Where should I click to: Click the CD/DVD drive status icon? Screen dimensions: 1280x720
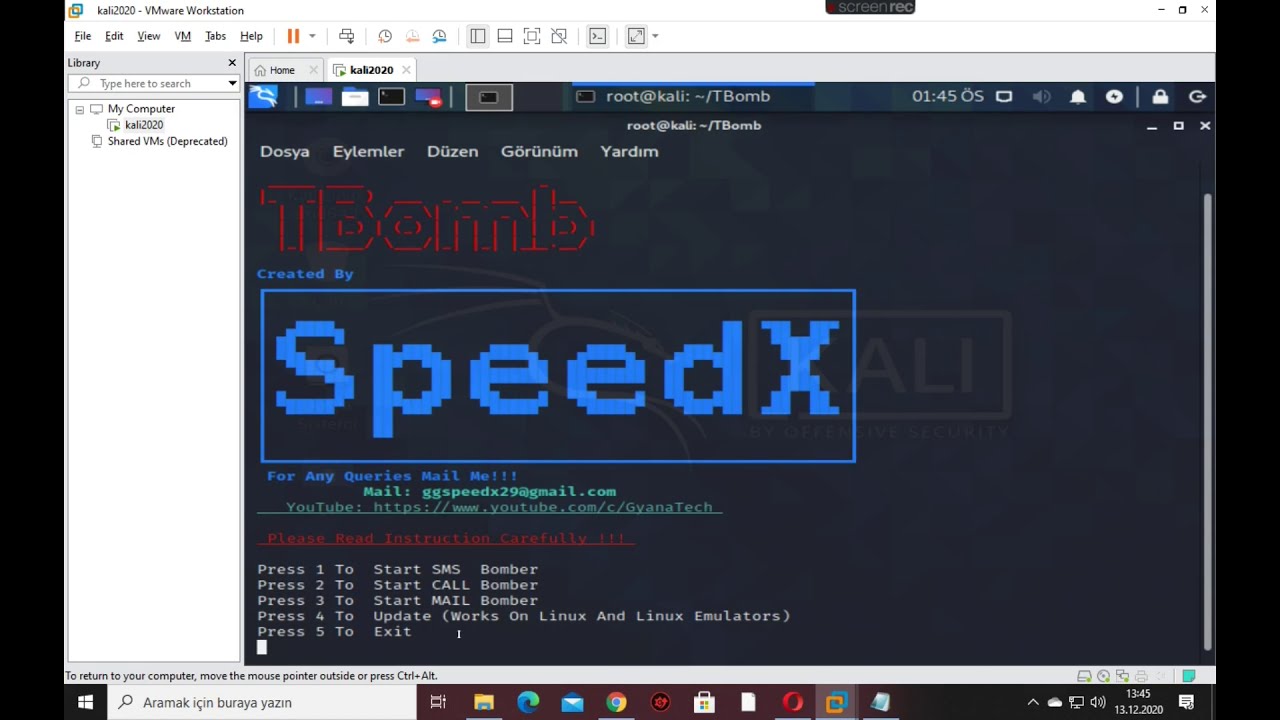point(1103,676)
